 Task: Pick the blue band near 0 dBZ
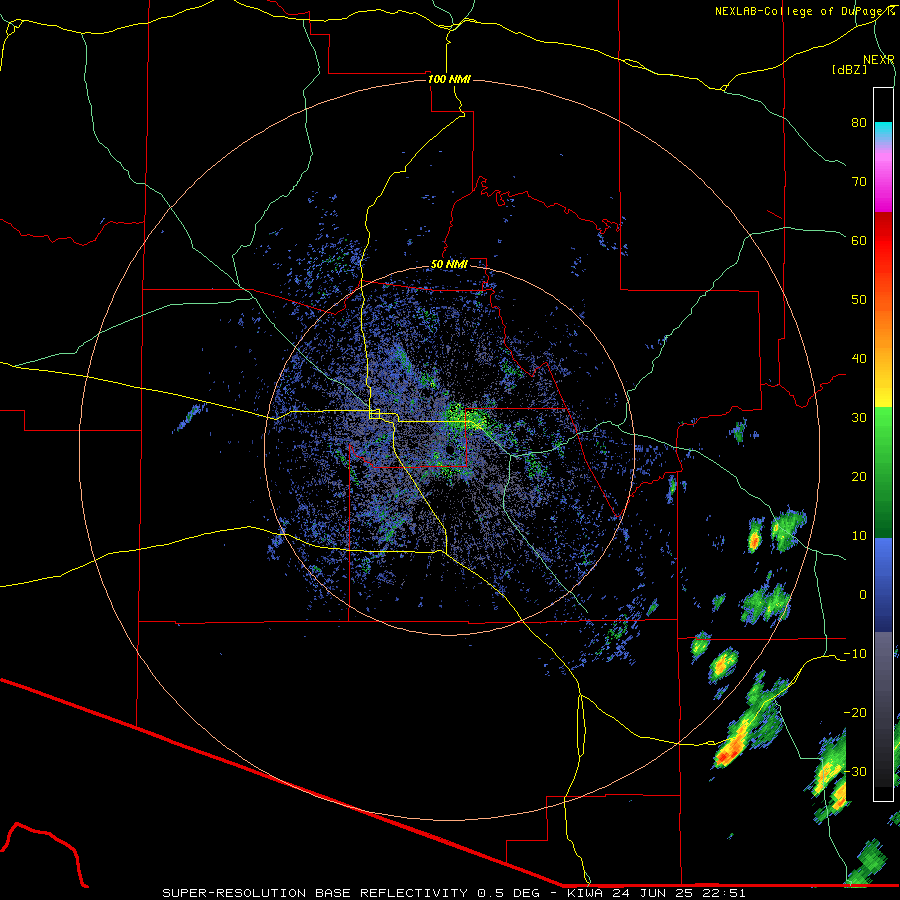[883, 585]
